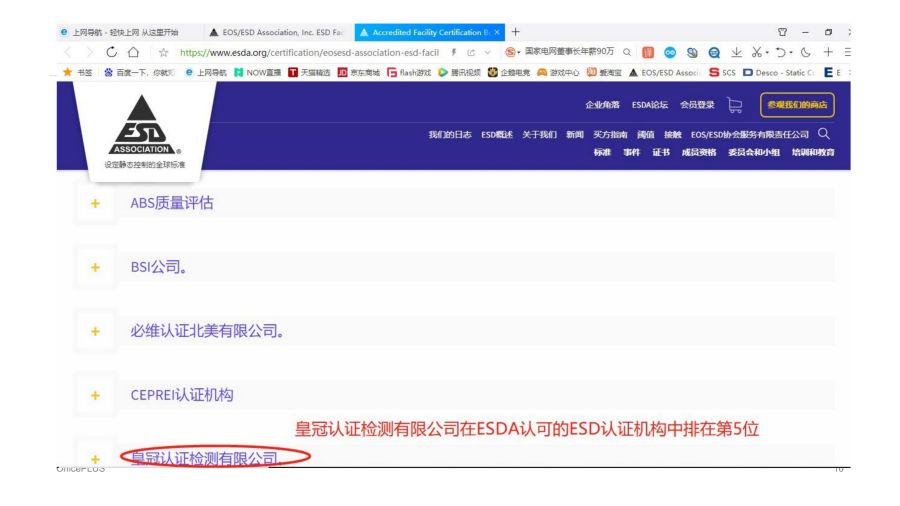This screenshot has width=900, height=506.
Task: Open 委员会和小组 navigation menu item
Action: (x=754, y=152)
